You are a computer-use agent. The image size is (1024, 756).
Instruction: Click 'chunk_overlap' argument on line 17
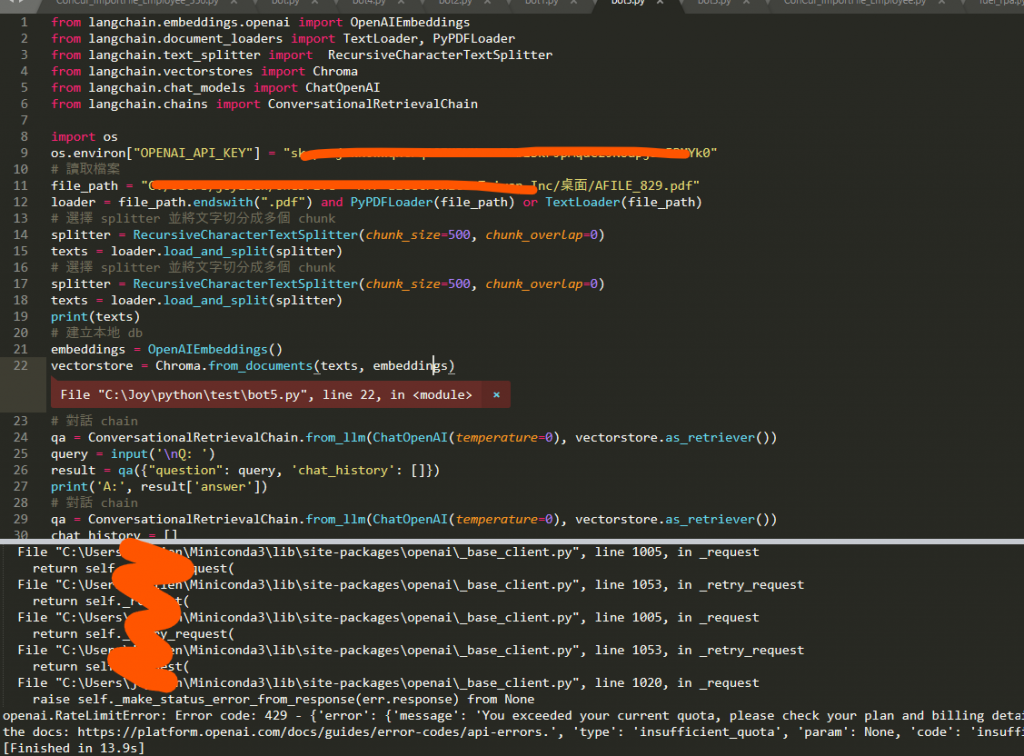(x=534, y=284)
